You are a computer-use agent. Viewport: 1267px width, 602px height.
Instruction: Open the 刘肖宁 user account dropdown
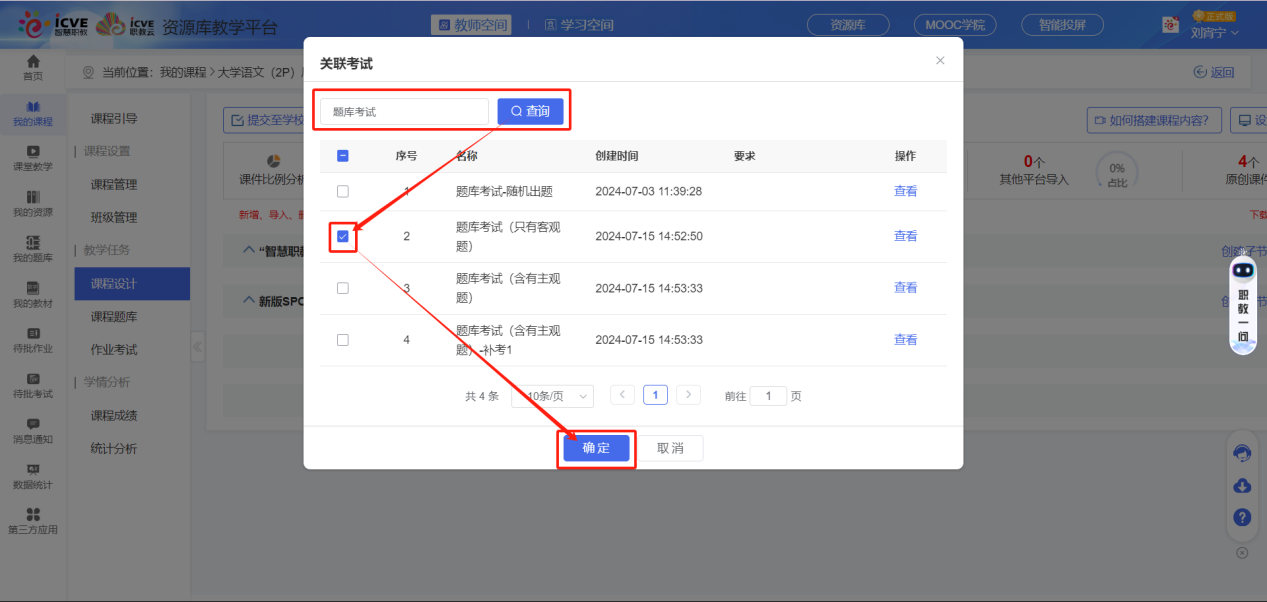coord(1214,33)
